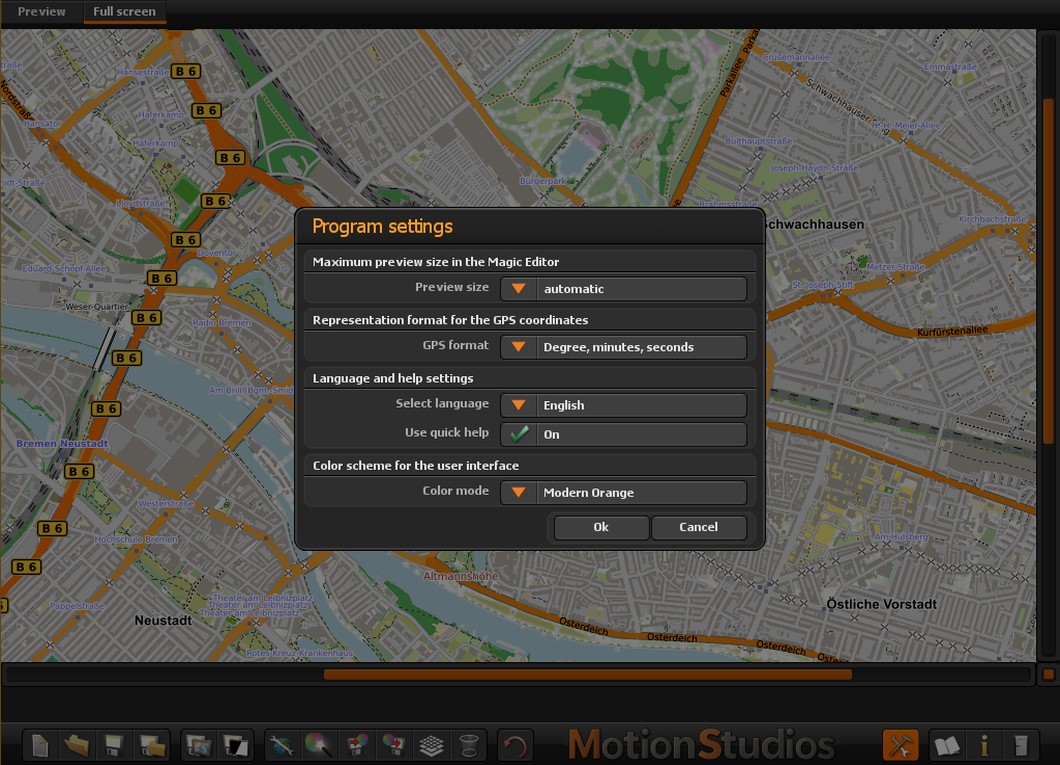
Task: Toggle the Use quick help checkmark
Action: pos(518,434)
